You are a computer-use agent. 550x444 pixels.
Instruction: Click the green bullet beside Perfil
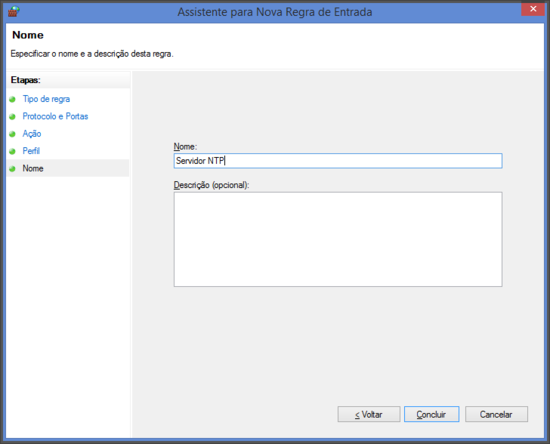pos(12,151)
